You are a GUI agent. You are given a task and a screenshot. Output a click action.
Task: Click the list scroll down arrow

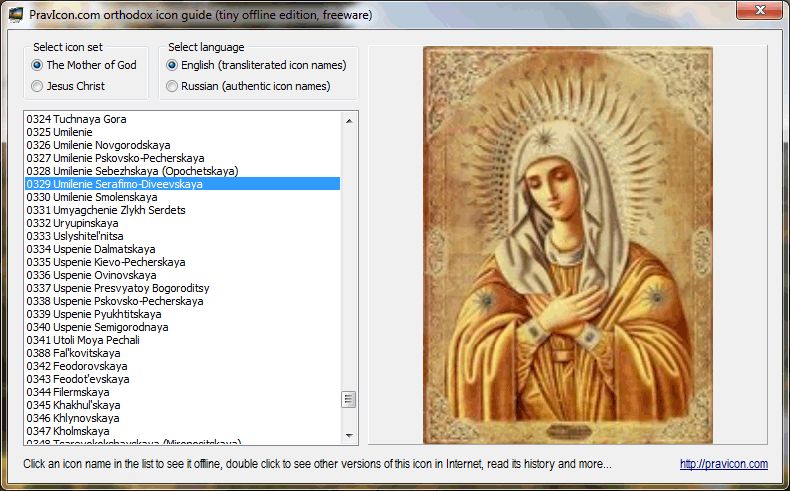[349, 436]
